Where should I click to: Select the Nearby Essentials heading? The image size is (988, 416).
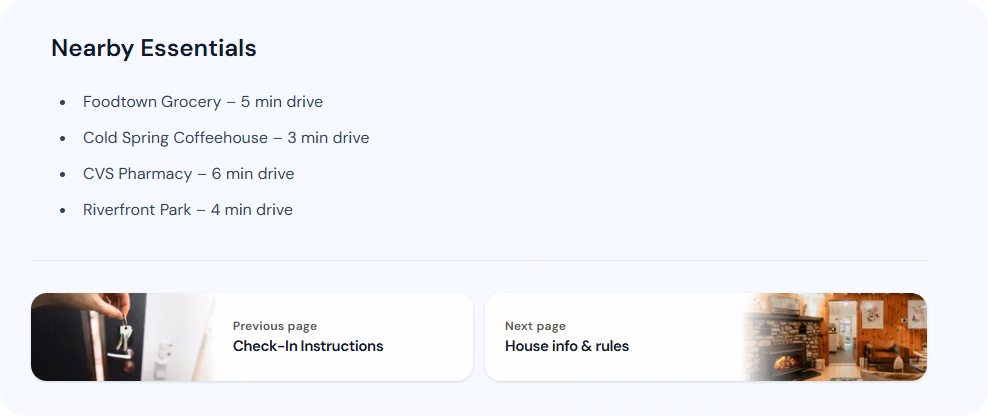[x=154, y=48]
